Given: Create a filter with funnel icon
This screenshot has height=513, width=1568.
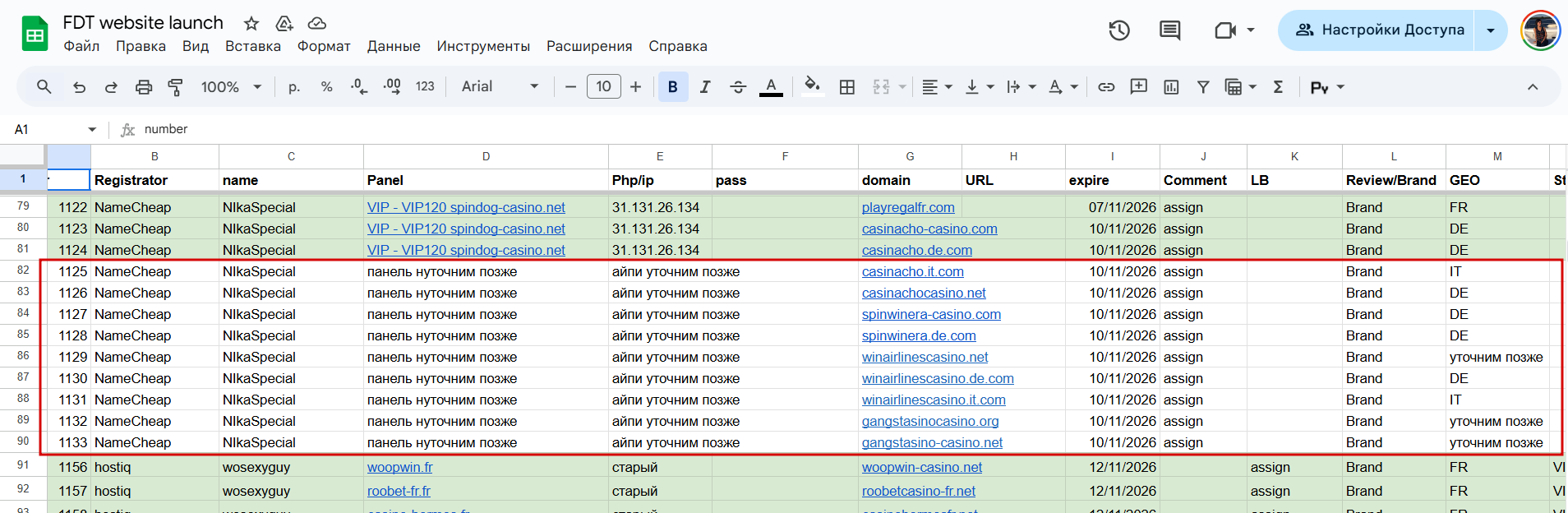Looking at the screenshot, I should 1203,87.
